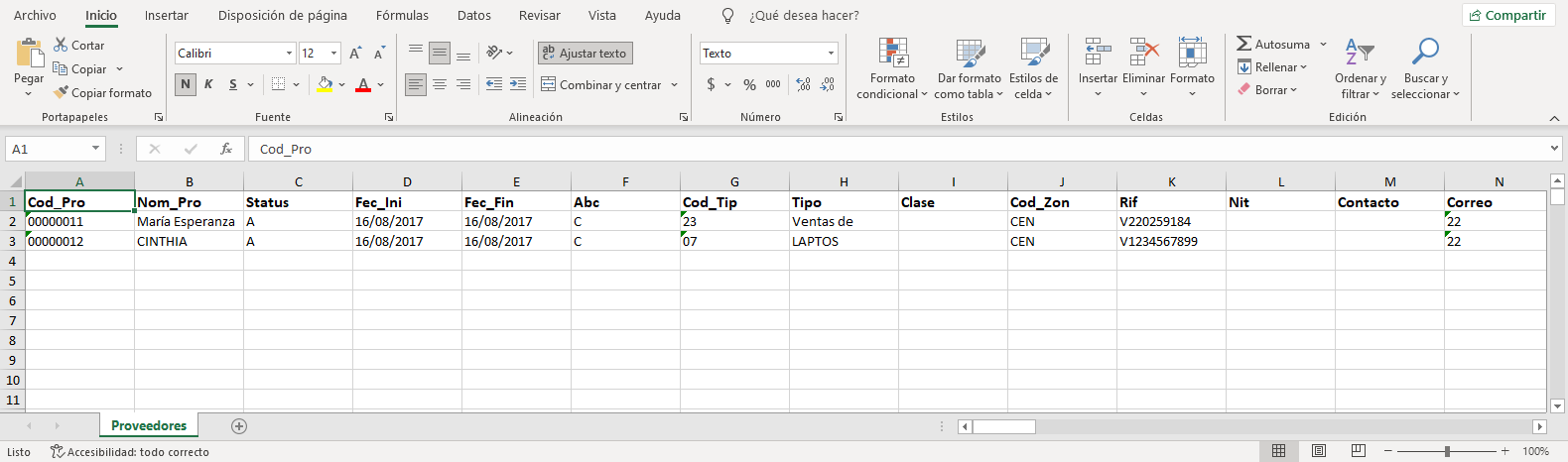This screenshot has height=462, width=1568.
Task: Click the percent style icon
Action: click(x=749, y=84)
